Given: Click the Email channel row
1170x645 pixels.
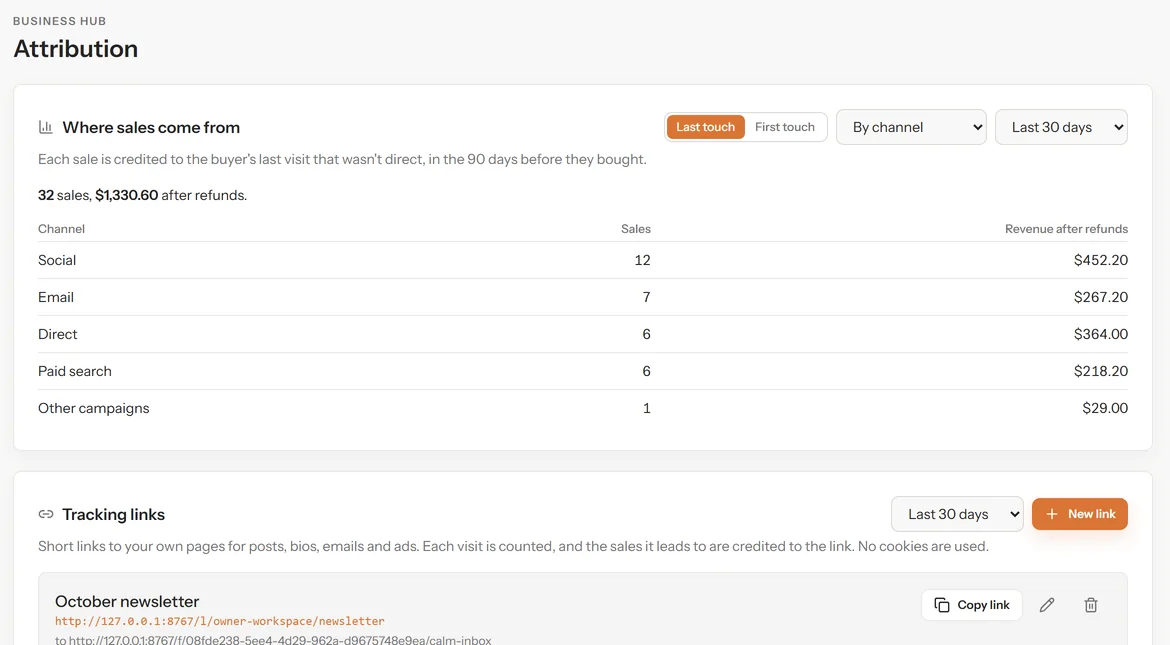Looking at the screenshot, I should [x=583, y=297].
